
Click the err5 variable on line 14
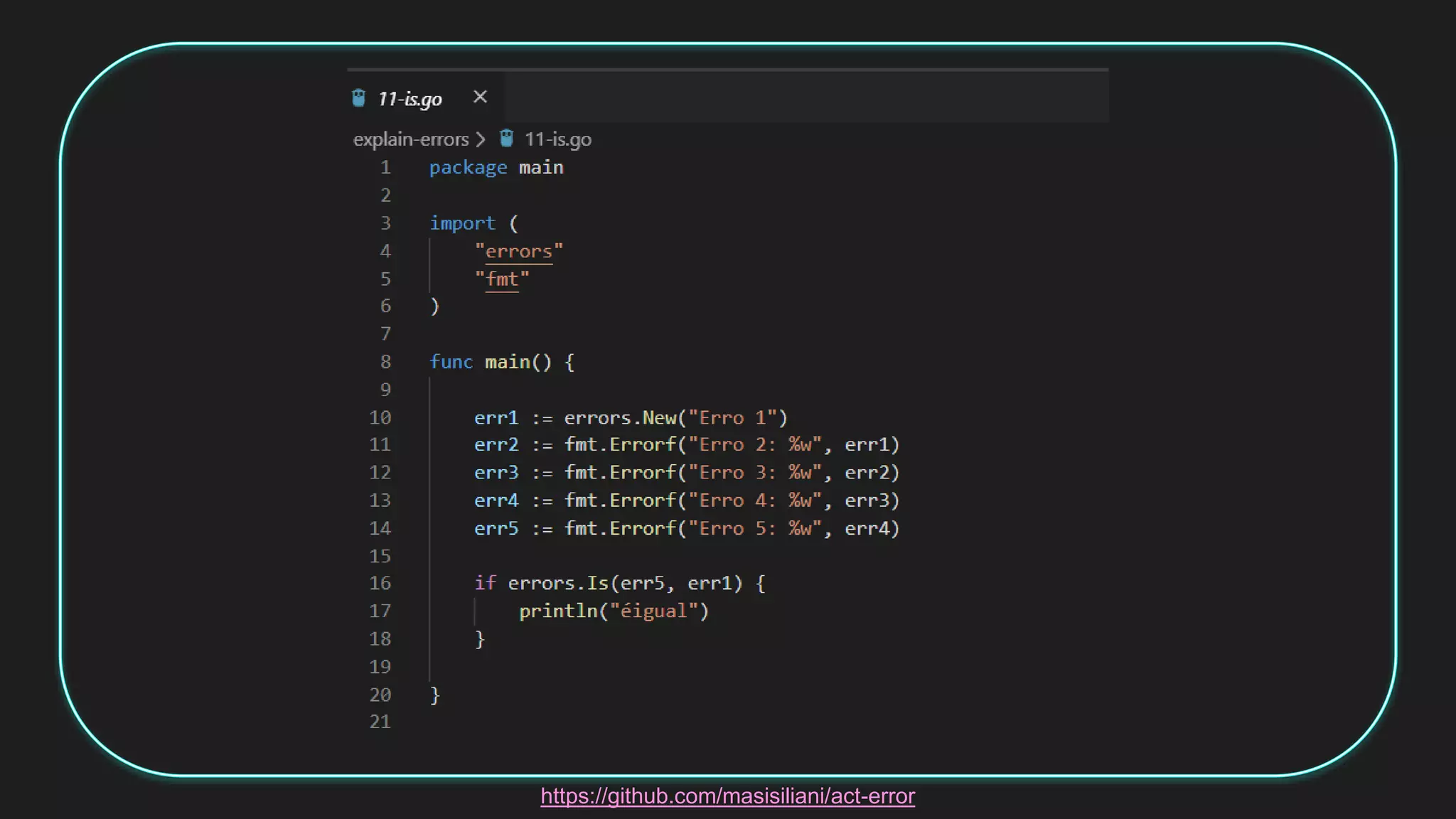[496, 529]
